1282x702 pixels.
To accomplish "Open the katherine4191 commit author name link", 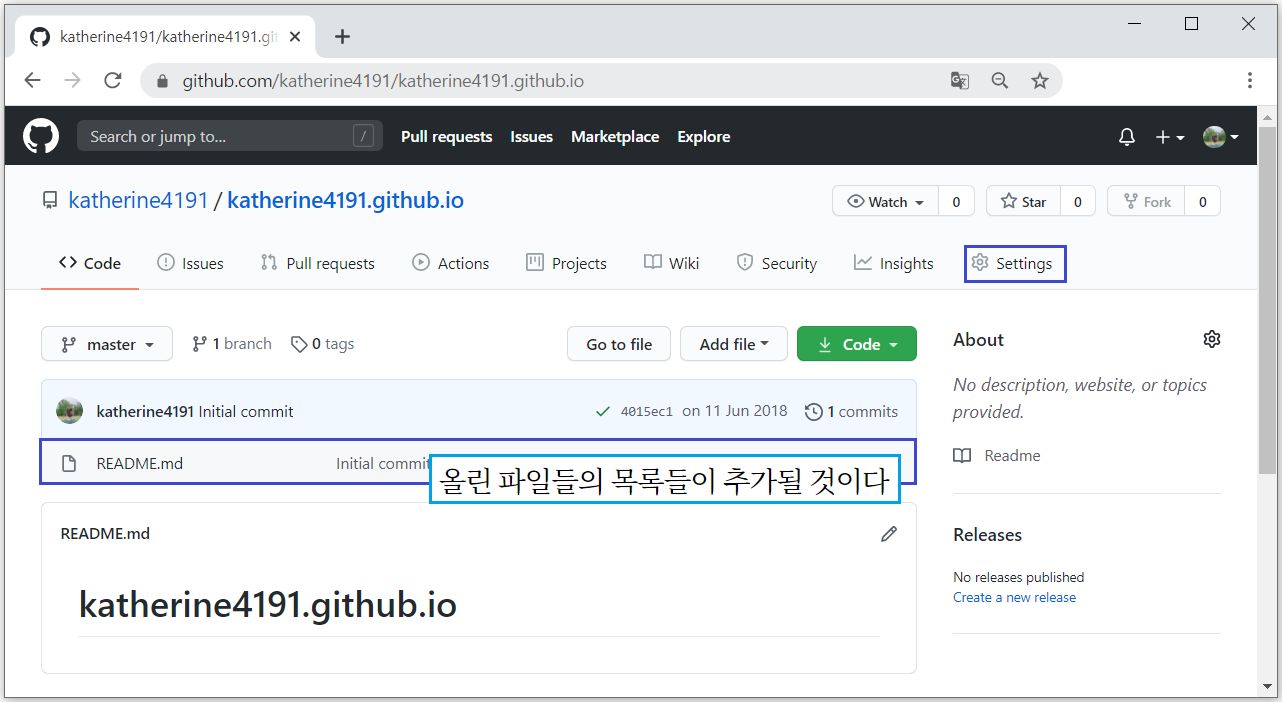I will pyautogui.click(x=145, y=411).
